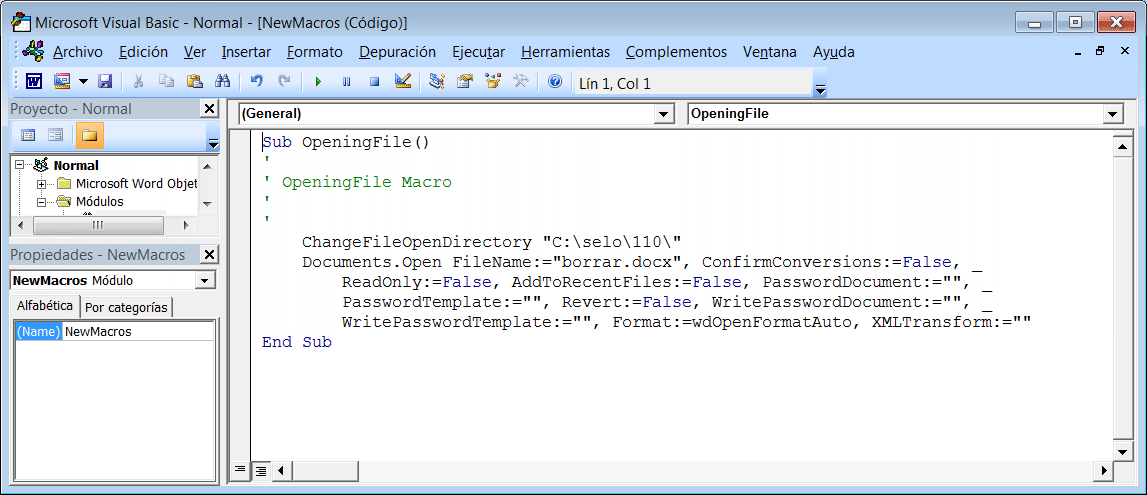Close the Propiedades - NewMacros panel
Image resolution: width=1147 pixels, height=495 pixels.
point(209,254)
